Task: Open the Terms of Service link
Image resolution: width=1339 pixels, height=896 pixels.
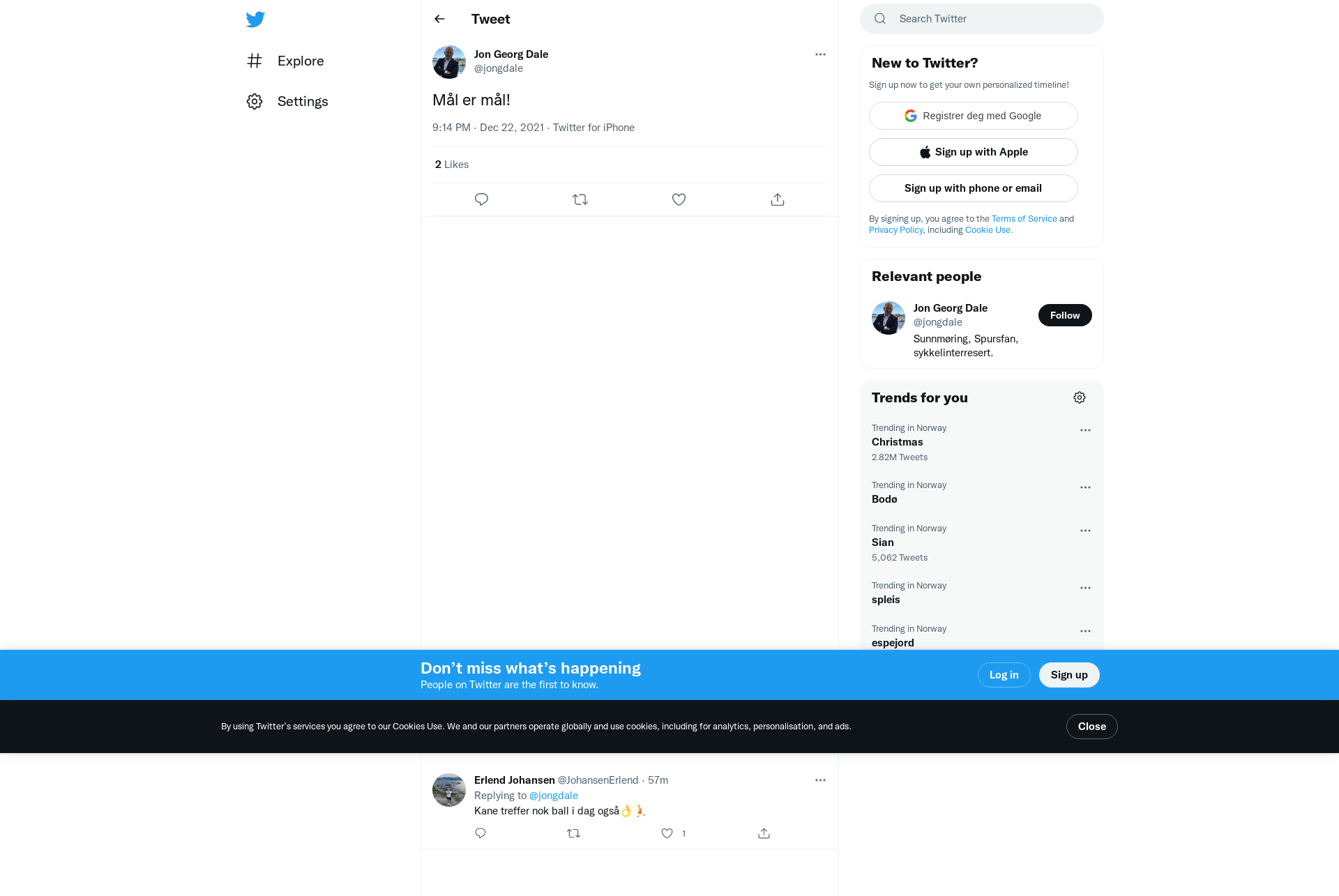Action: 1024,219
